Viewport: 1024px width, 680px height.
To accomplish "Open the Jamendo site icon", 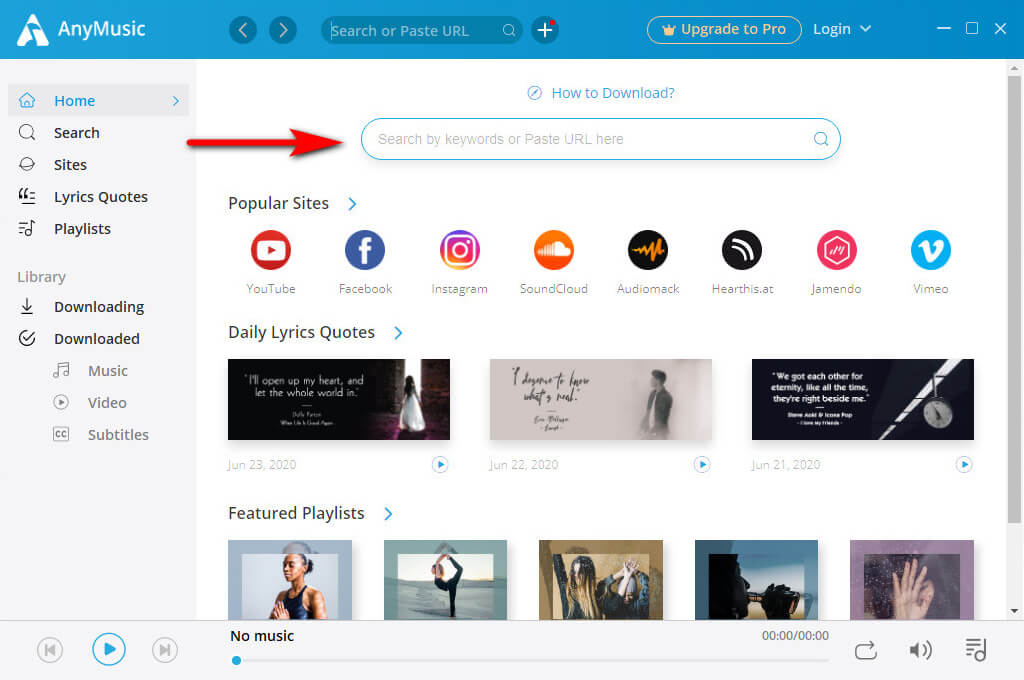I will [836, 250].
